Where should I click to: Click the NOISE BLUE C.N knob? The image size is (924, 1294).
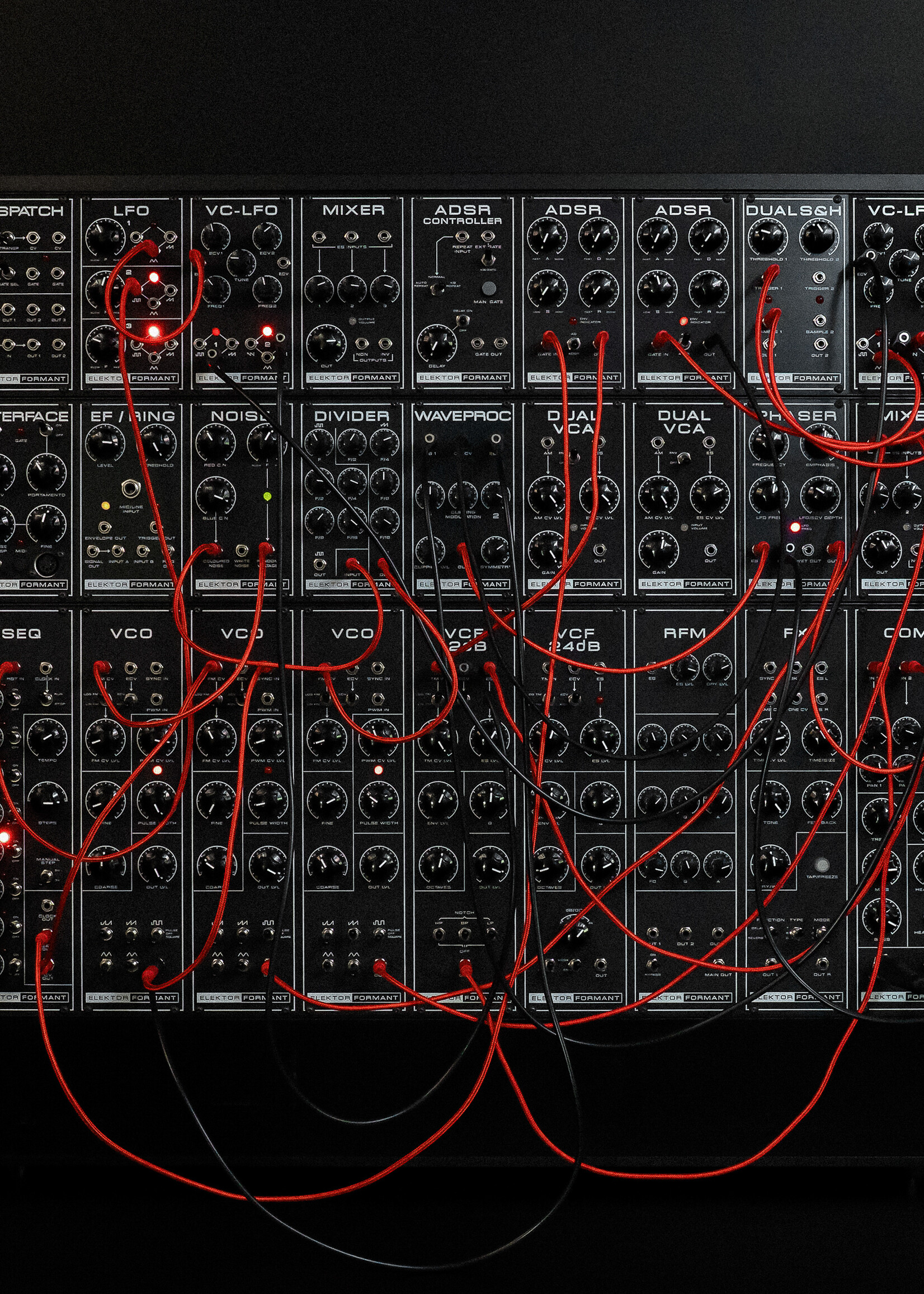tap(215, 495)
